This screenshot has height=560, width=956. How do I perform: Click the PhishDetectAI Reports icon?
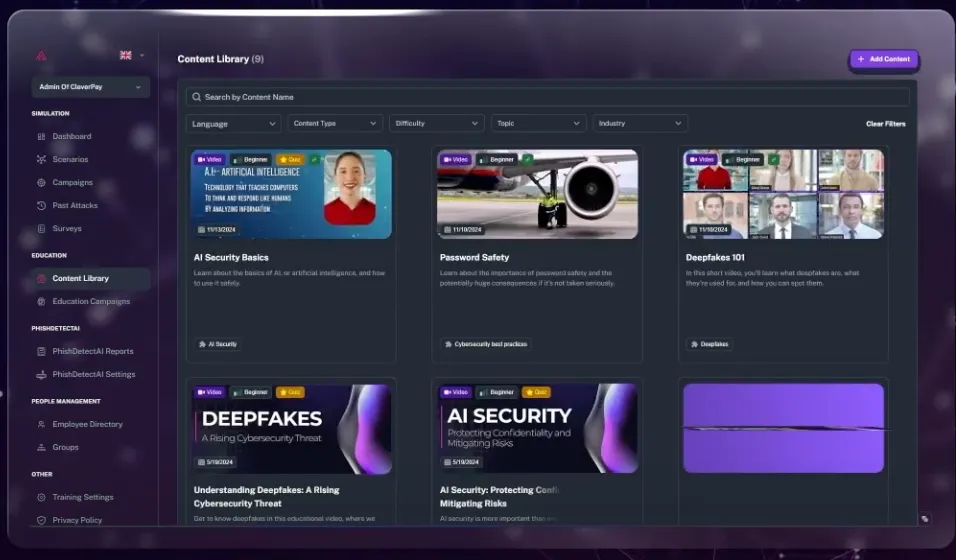(x=41, y=351)
